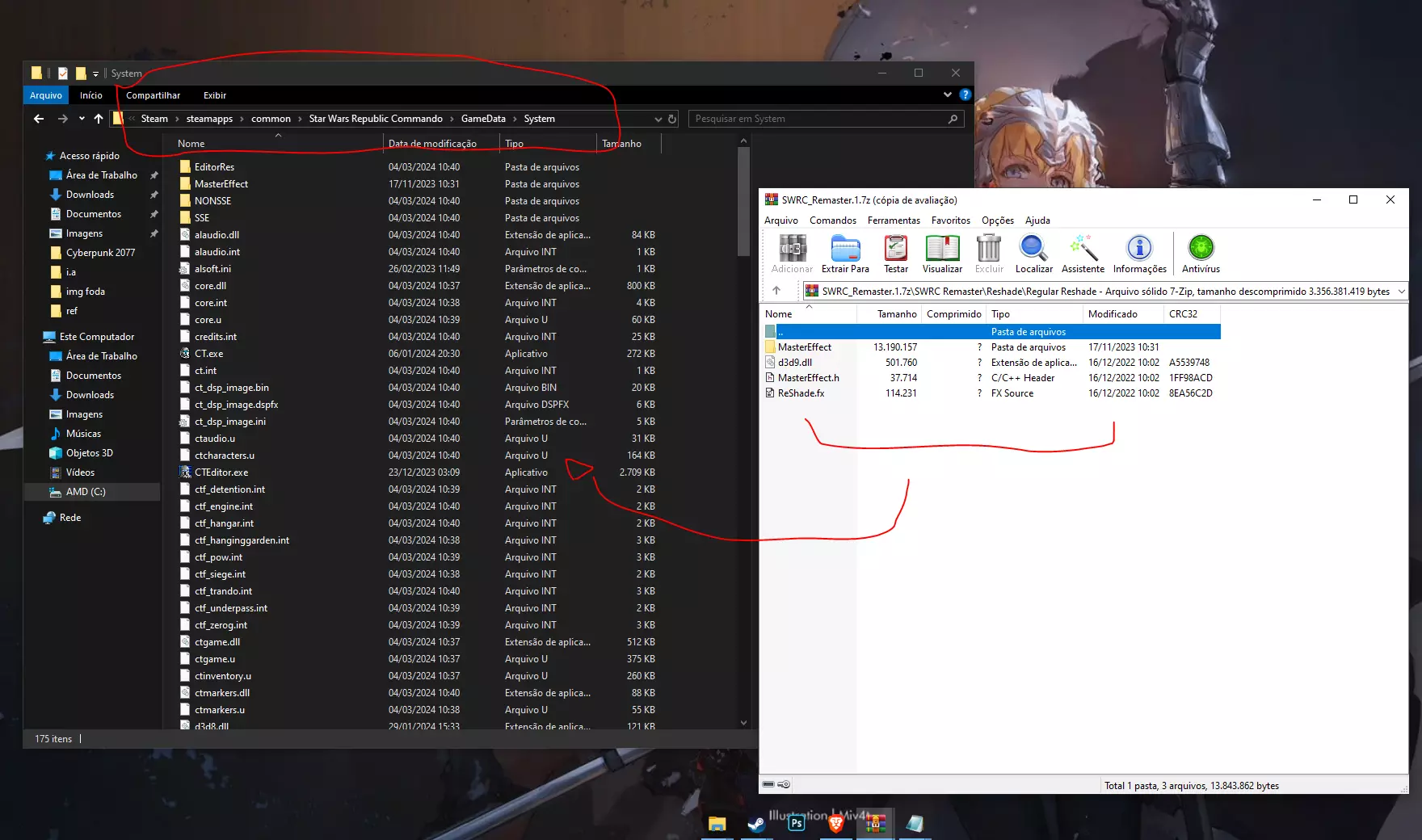Open the Favoritos menu in WinRAR
The width and height of the screenshot is (1422, 840).
click(x=951, y=220)
